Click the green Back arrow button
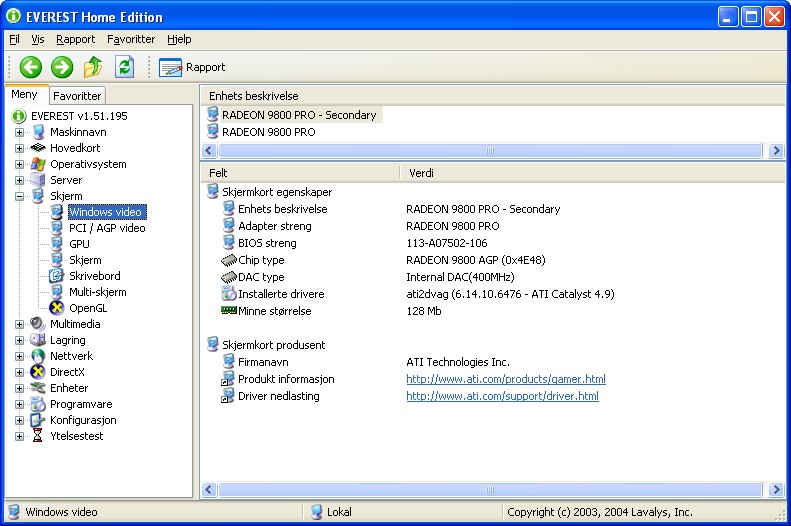791x526 pixels. [30, 67]
